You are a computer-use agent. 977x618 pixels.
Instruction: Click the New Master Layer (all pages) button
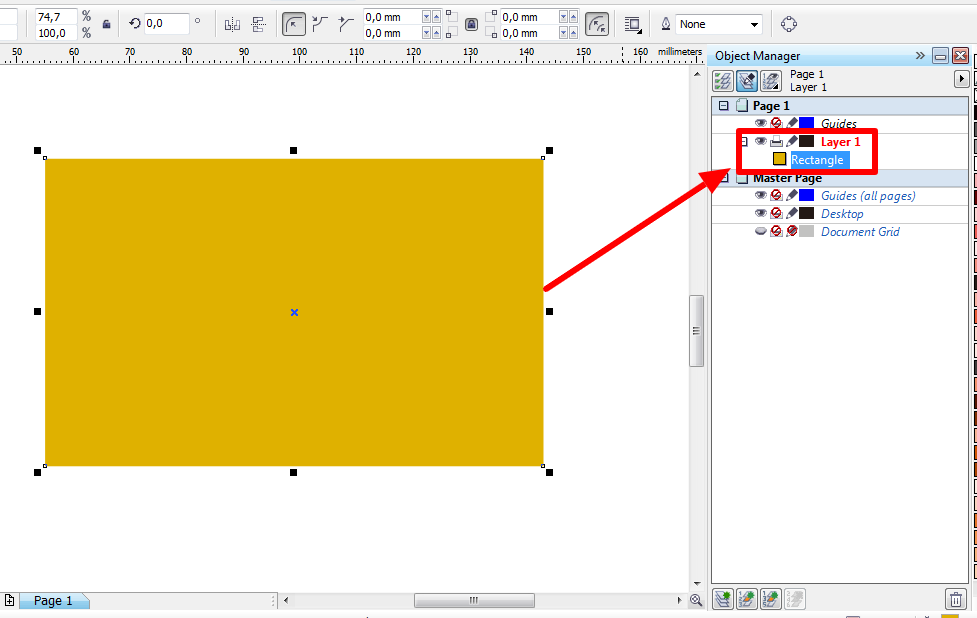coord(747,599)
